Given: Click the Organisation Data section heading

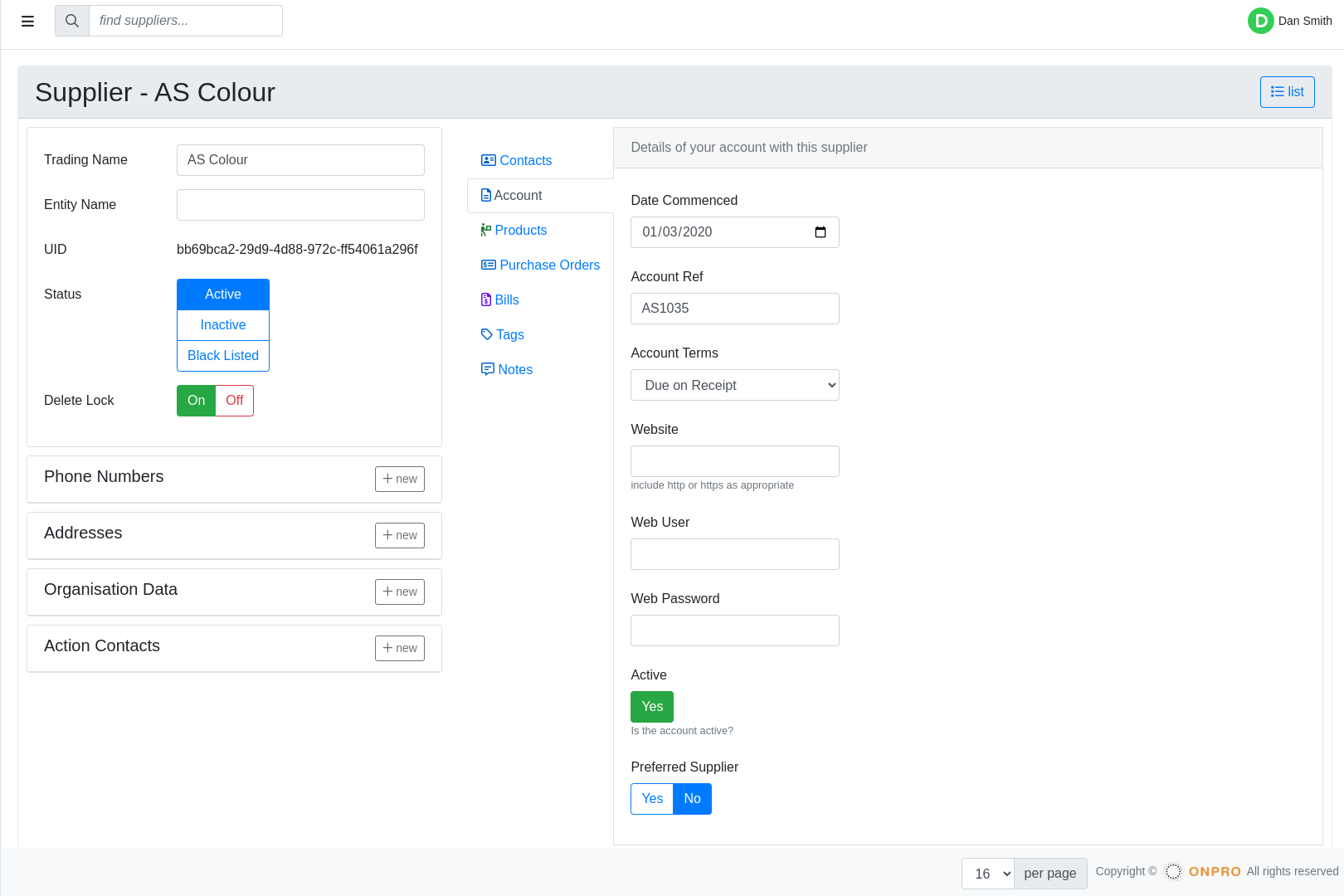Looking at the screenshot, I should (x=110, y=590).
